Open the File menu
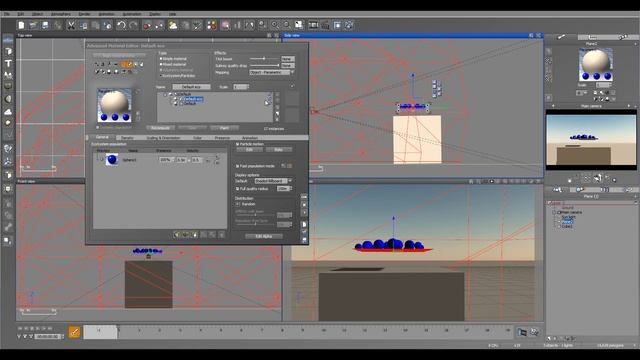This screenshot has width=640, height=360. 7,14
